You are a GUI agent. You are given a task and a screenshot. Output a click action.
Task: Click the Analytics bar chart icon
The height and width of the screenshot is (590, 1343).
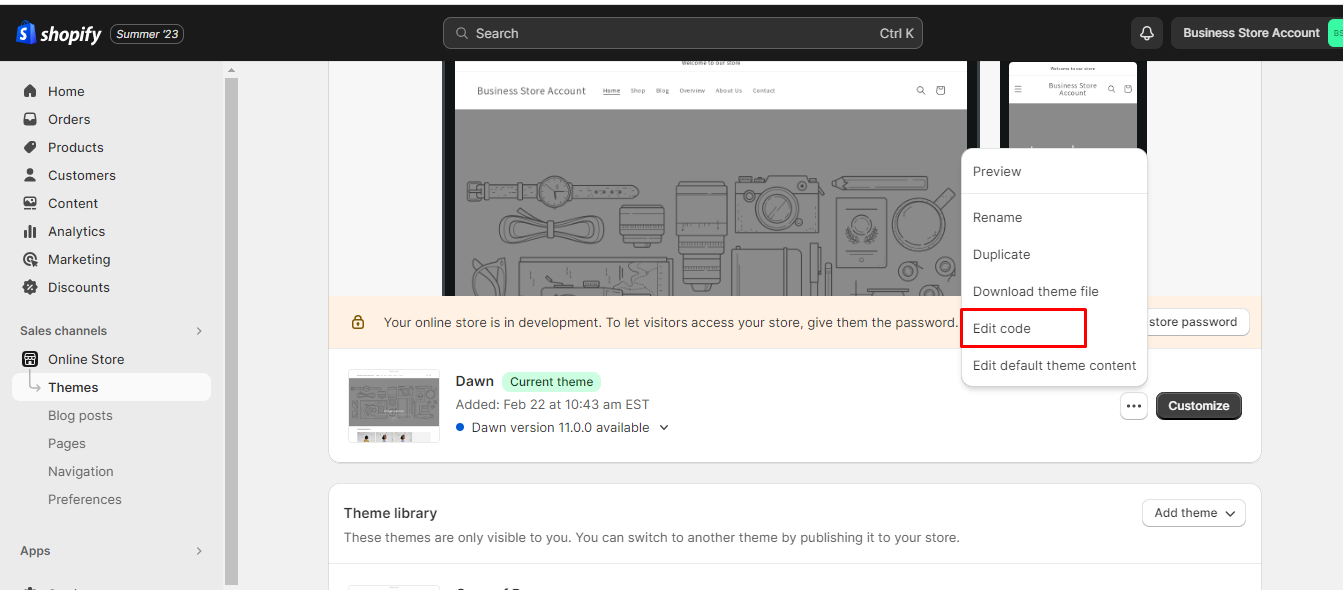[30, 231]
